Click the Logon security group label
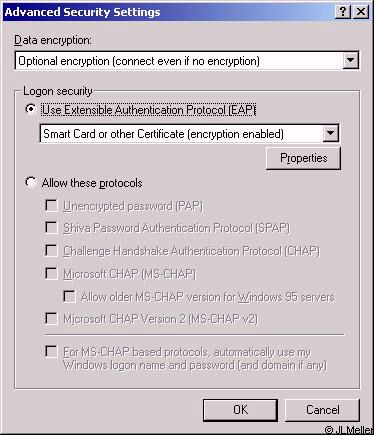Screen dimensions: 374x435 tap(58, 91)
